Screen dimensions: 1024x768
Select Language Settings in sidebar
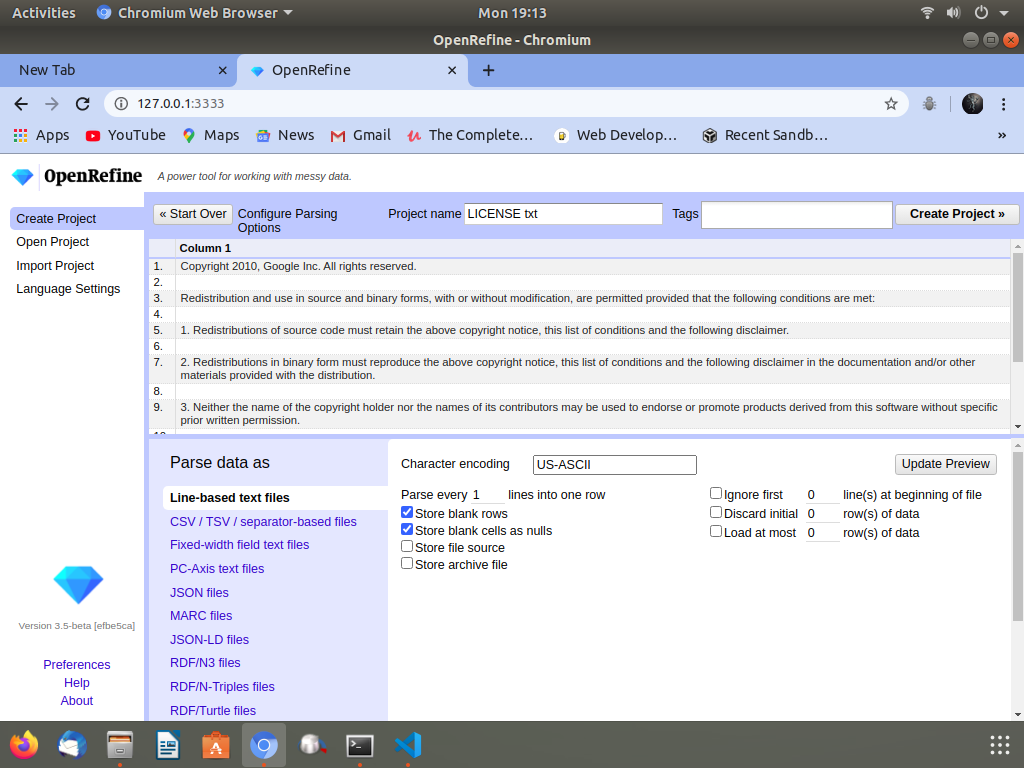click(x=69, y=289)
